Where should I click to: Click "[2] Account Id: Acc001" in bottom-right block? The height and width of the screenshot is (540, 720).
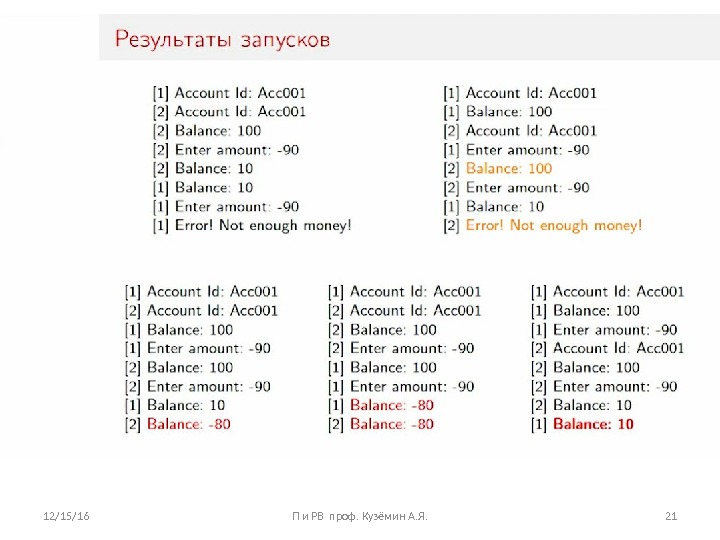point(608,348)
